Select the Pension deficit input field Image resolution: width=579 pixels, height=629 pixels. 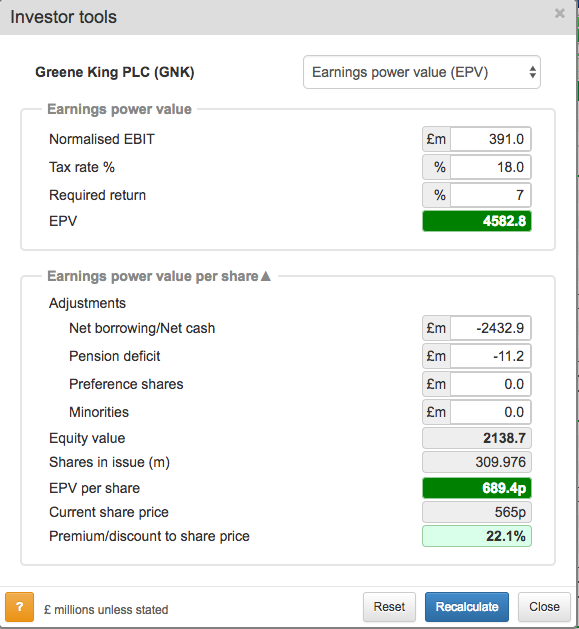491,356
